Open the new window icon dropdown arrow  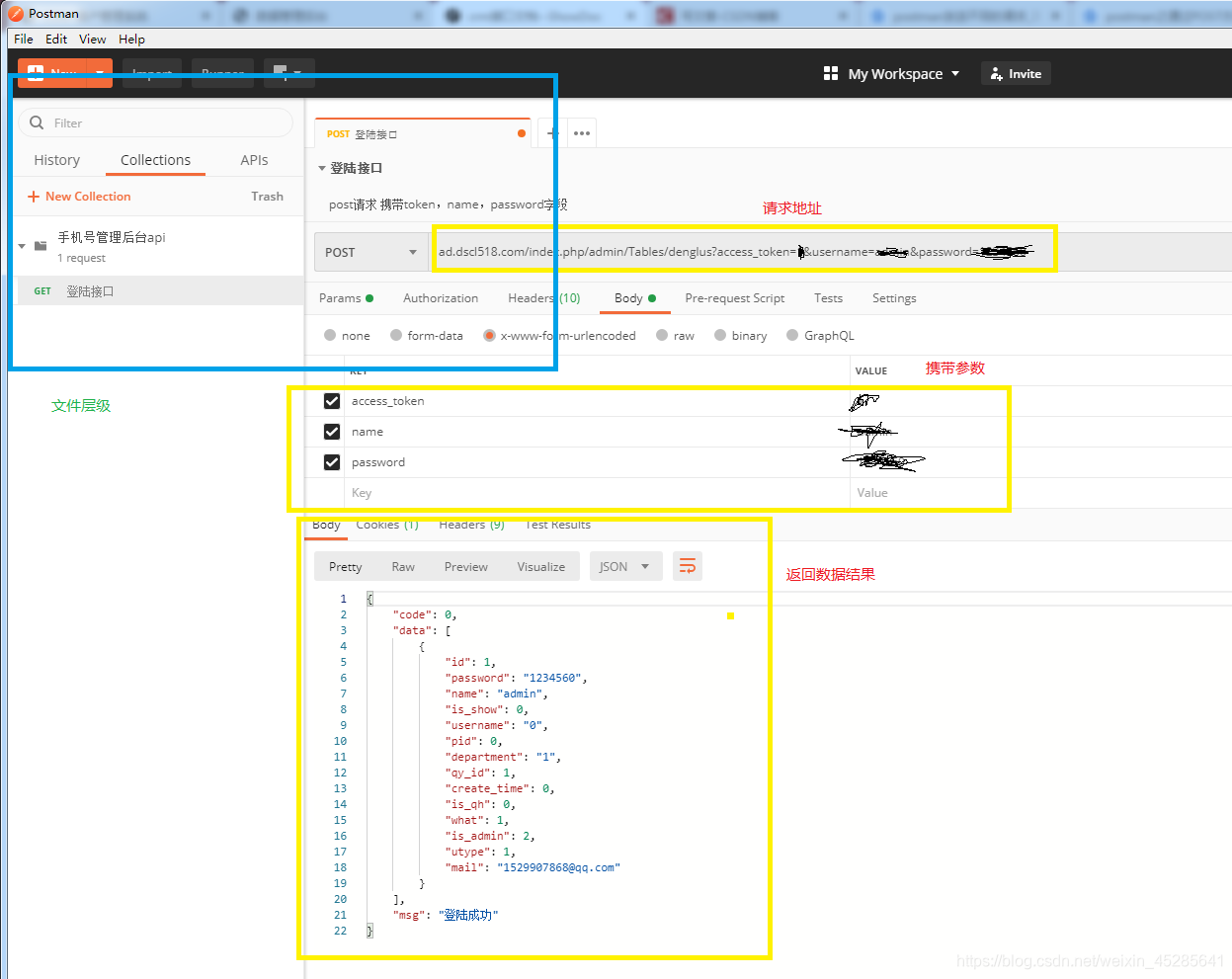(297, 73)
